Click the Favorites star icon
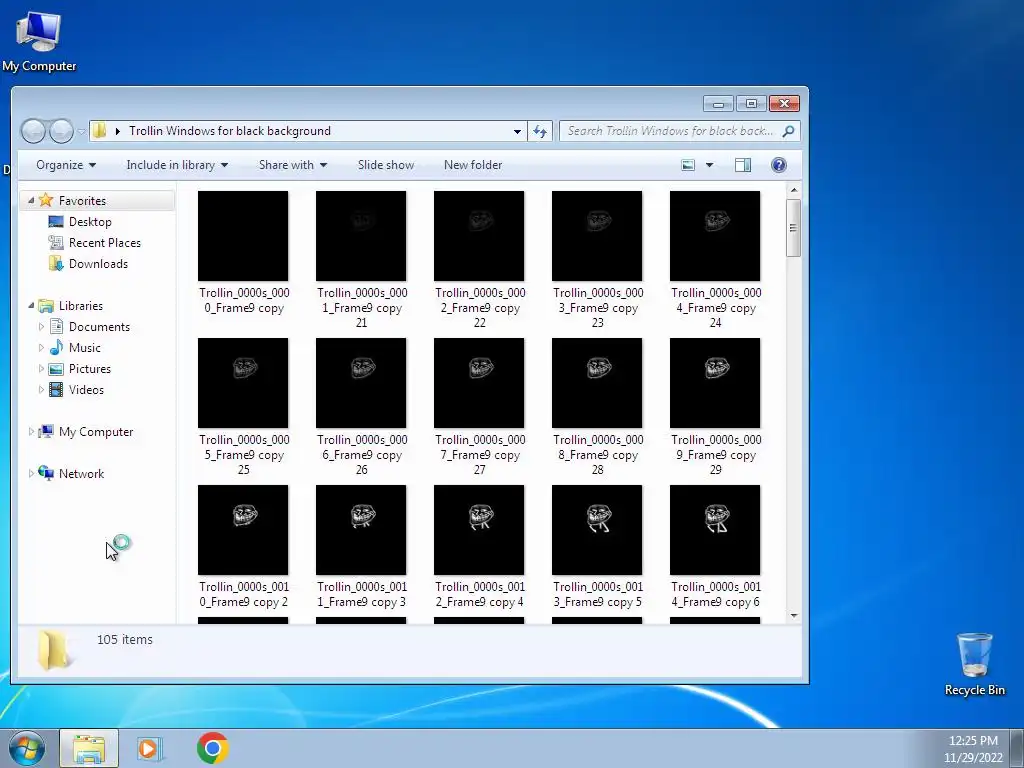 (46, 200)
